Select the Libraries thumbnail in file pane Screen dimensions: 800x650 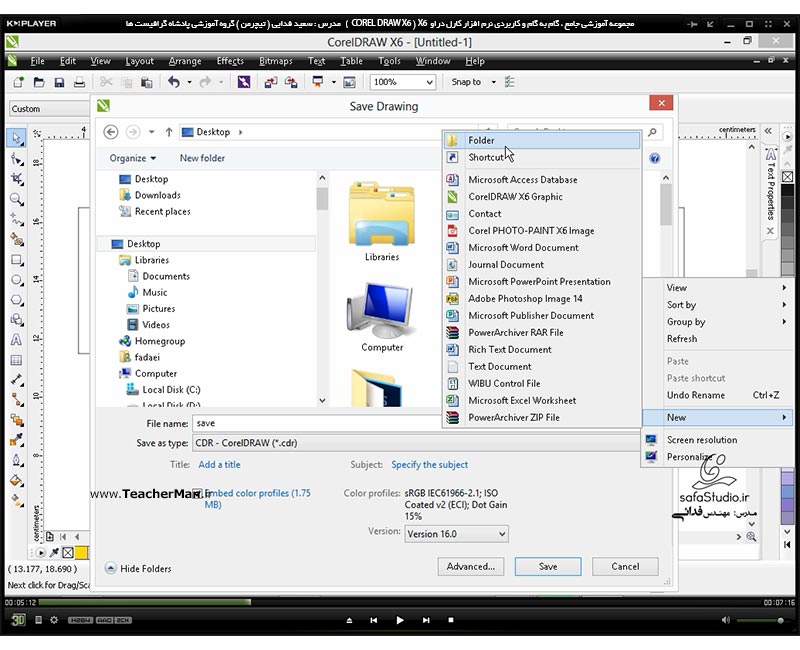(382, 222)
